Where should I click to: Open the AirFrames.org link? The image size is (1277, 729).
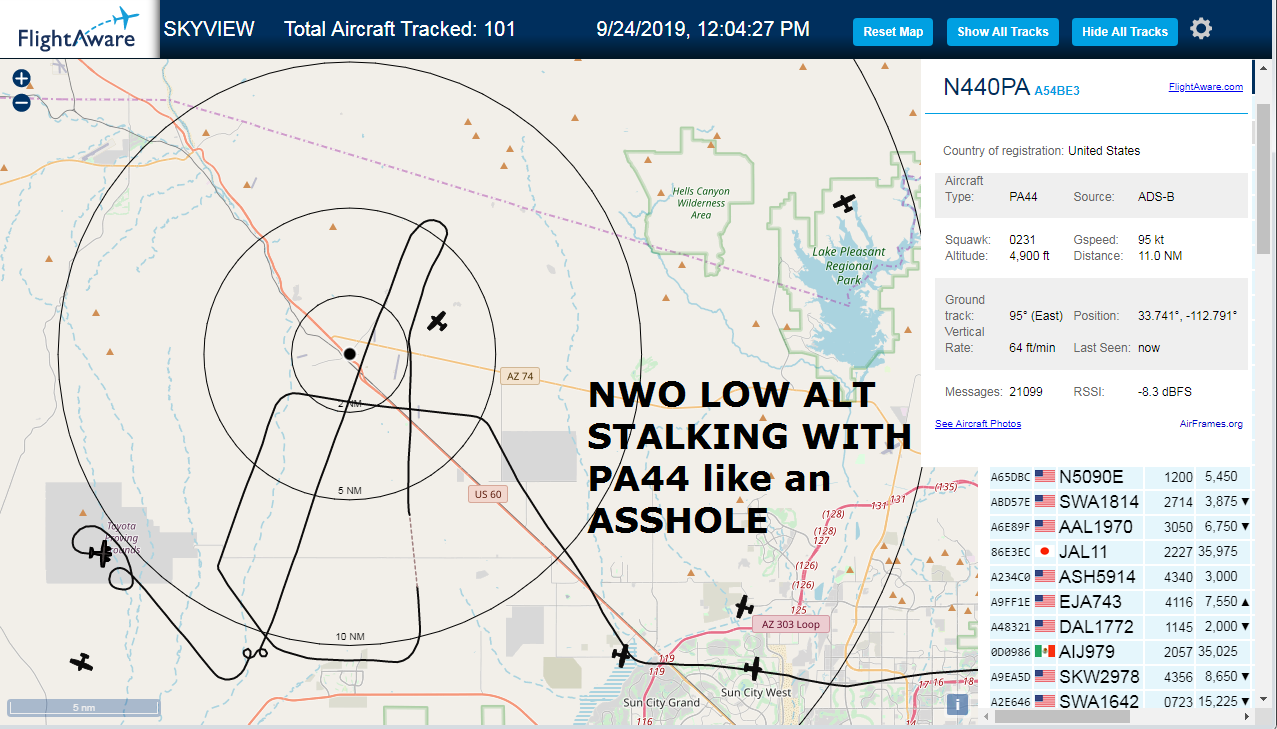[x=1211, y=424]
